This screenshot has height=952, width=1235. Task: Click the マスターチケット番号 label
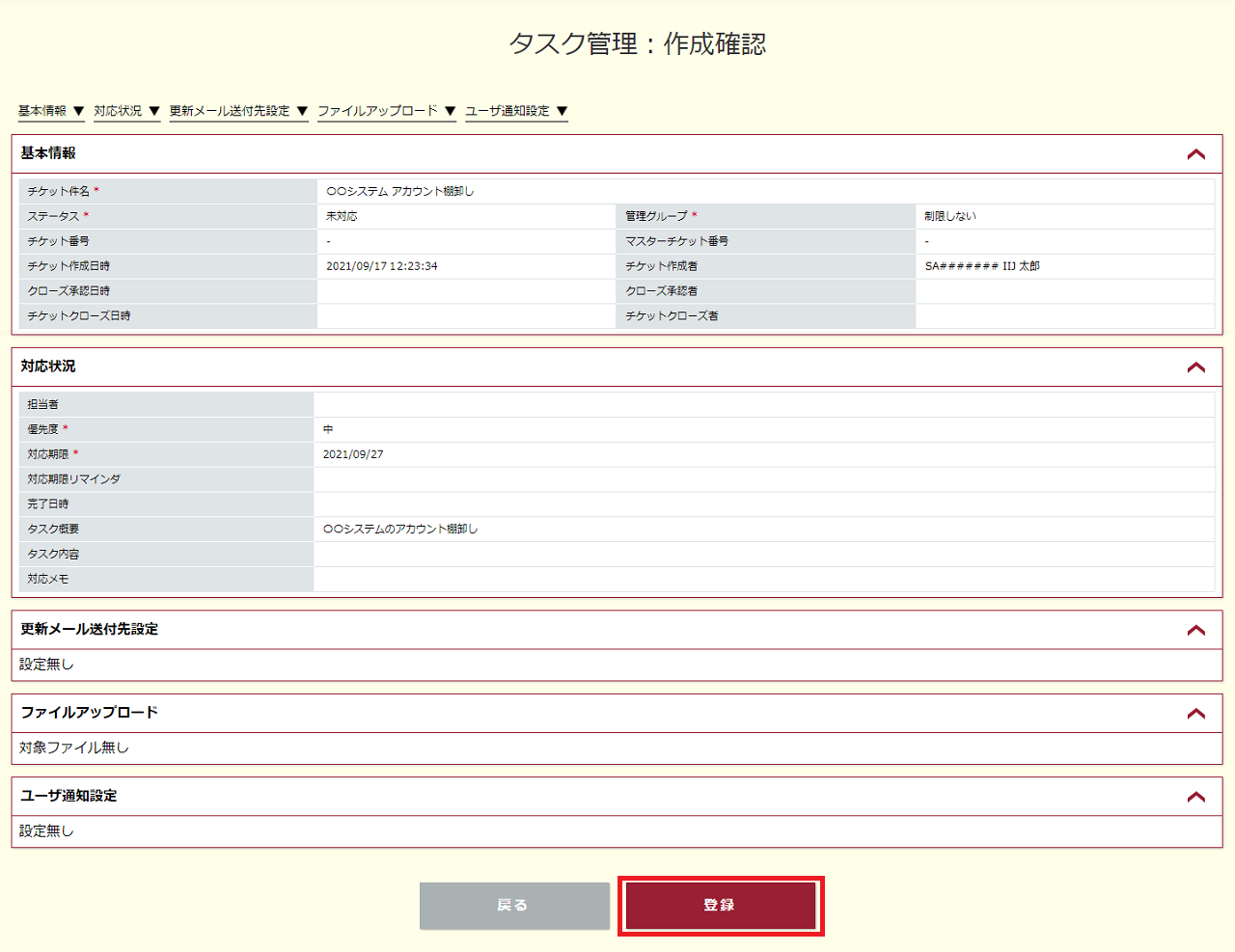[x=677, y=241]
